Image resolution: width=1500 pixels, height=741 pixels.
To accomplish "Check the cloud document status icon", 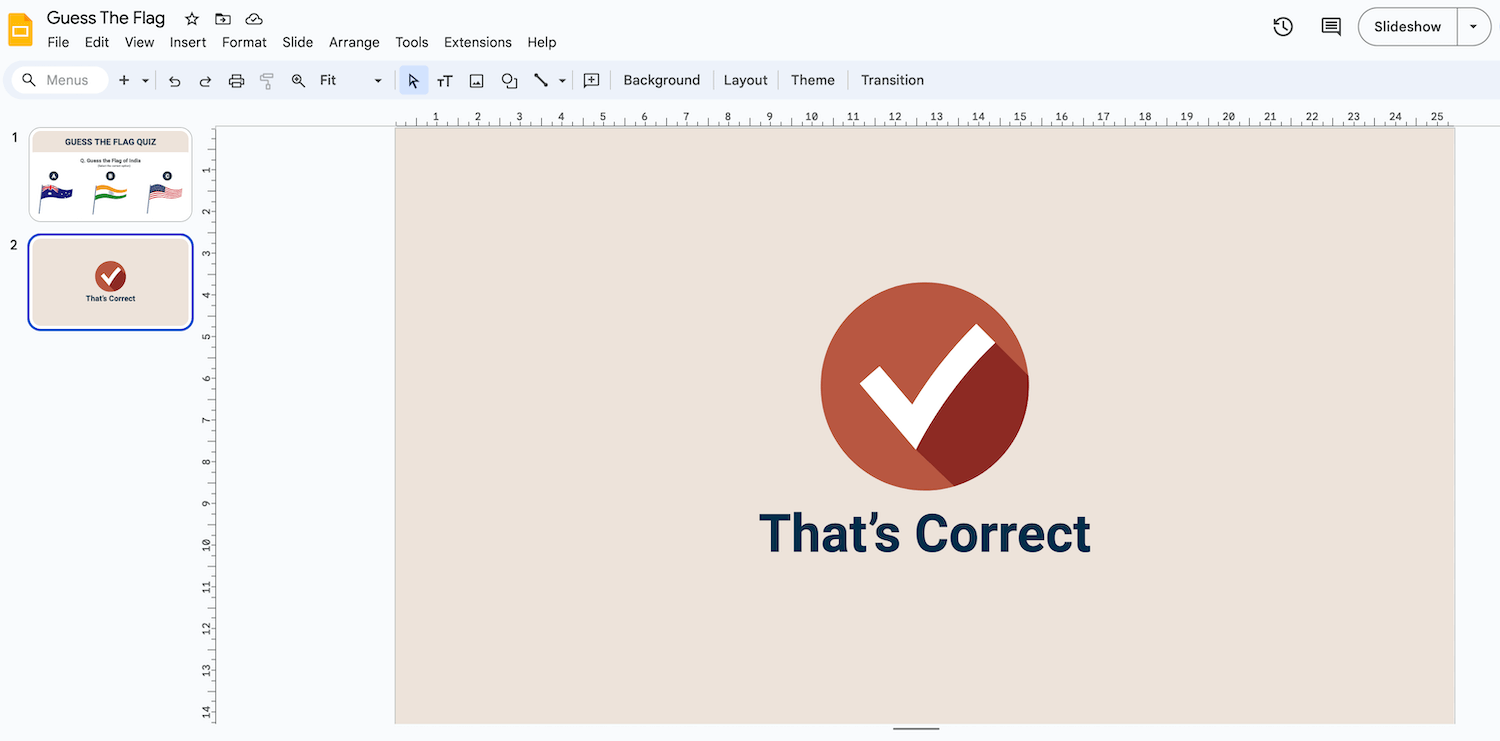I will (x=254, y=19).
